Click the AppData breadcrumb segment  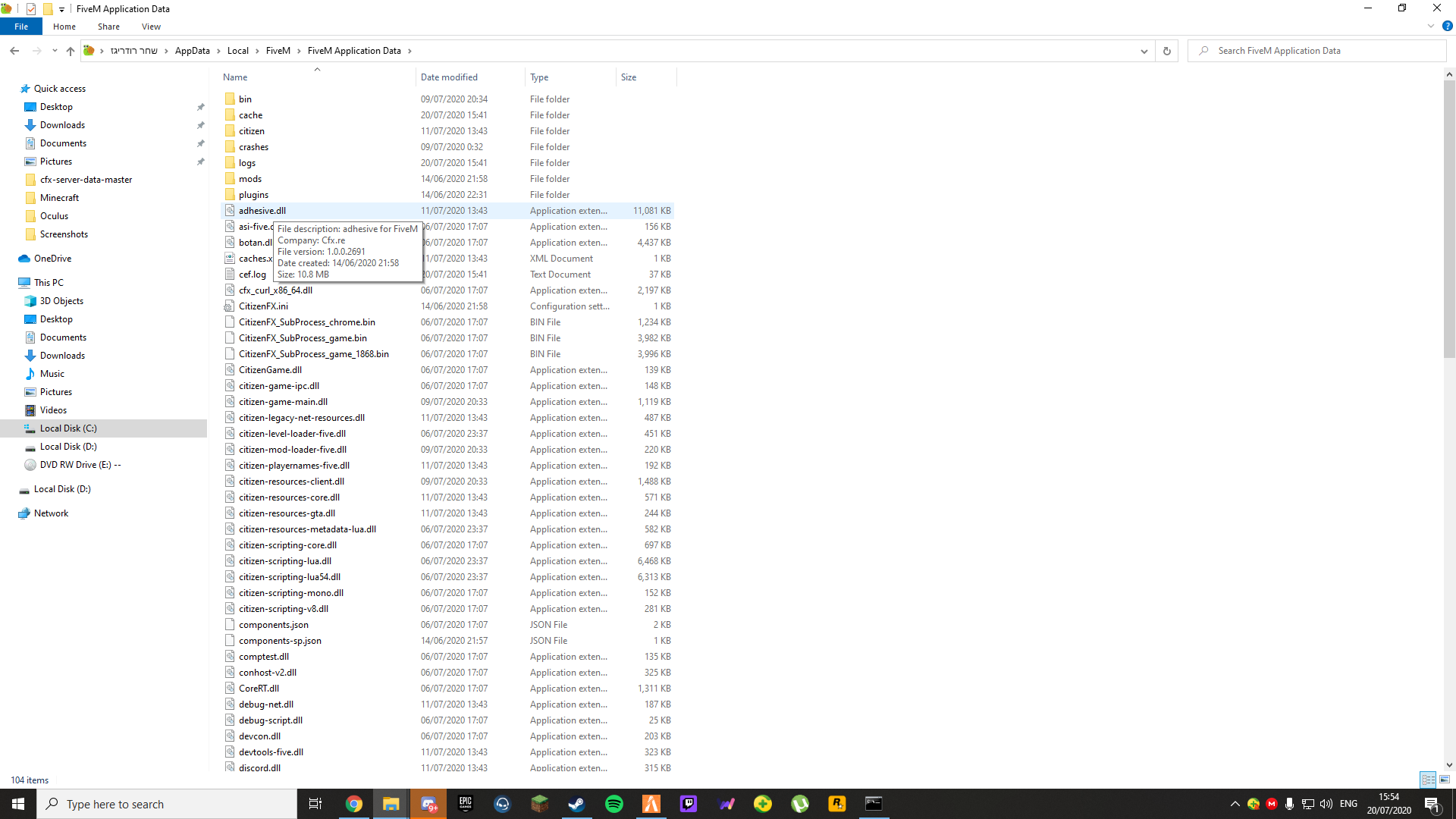(x=192, y=51)
